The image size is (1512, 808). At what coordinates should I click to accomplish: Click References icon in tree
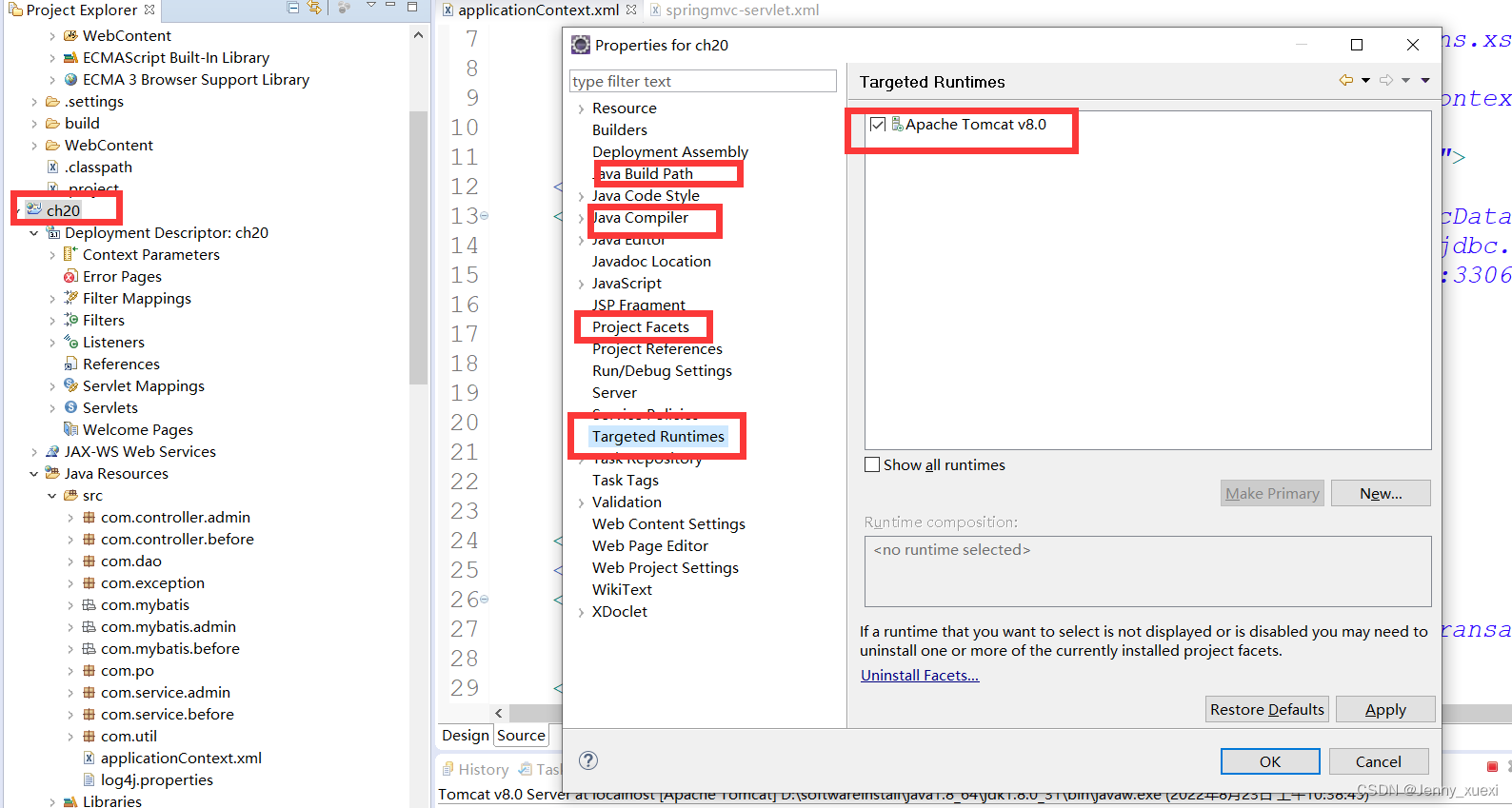[x=70, y=364]
